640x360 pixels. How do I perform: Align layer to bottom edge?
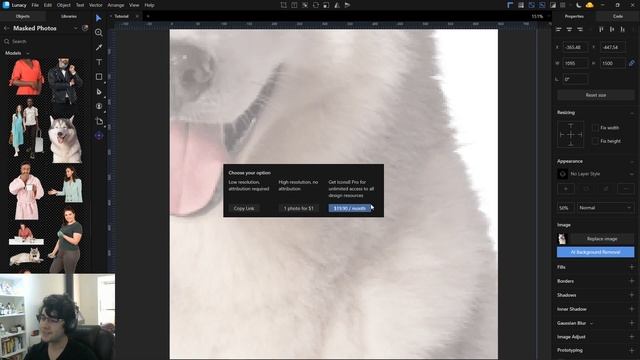pos(622,29)
